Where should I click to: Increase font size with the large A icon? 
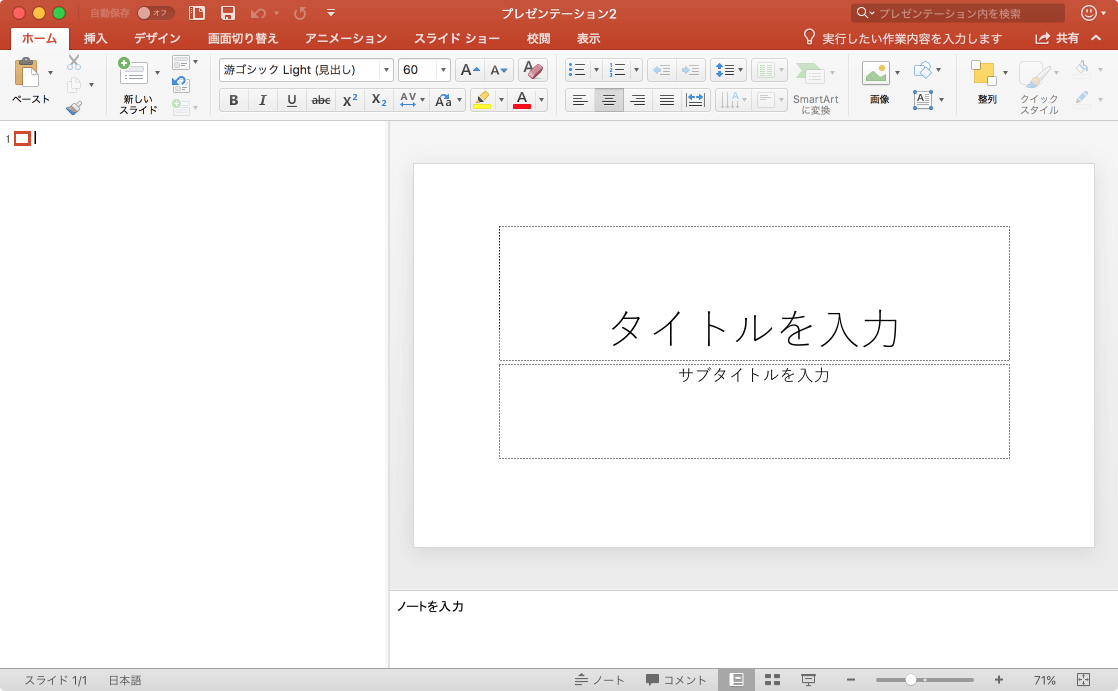pos(470,70)
